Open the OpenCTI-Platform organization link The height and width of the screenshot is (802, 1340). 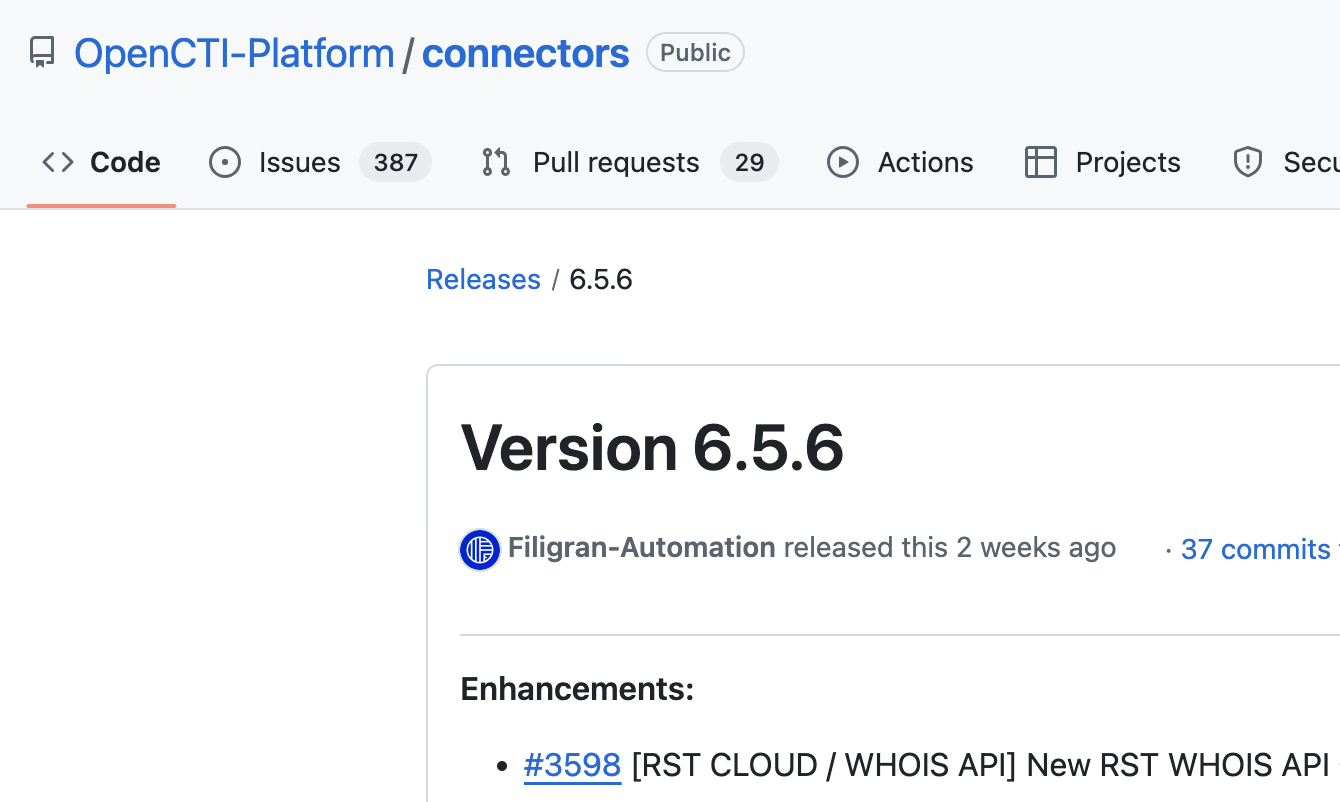234,52
